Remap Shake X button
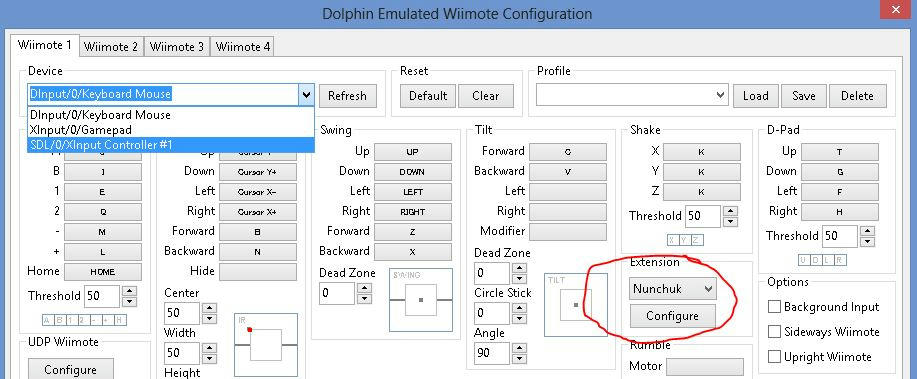Image resolution: width=917 pixels, height=379 pixels. pyautogui.click(x=702, y=152)
